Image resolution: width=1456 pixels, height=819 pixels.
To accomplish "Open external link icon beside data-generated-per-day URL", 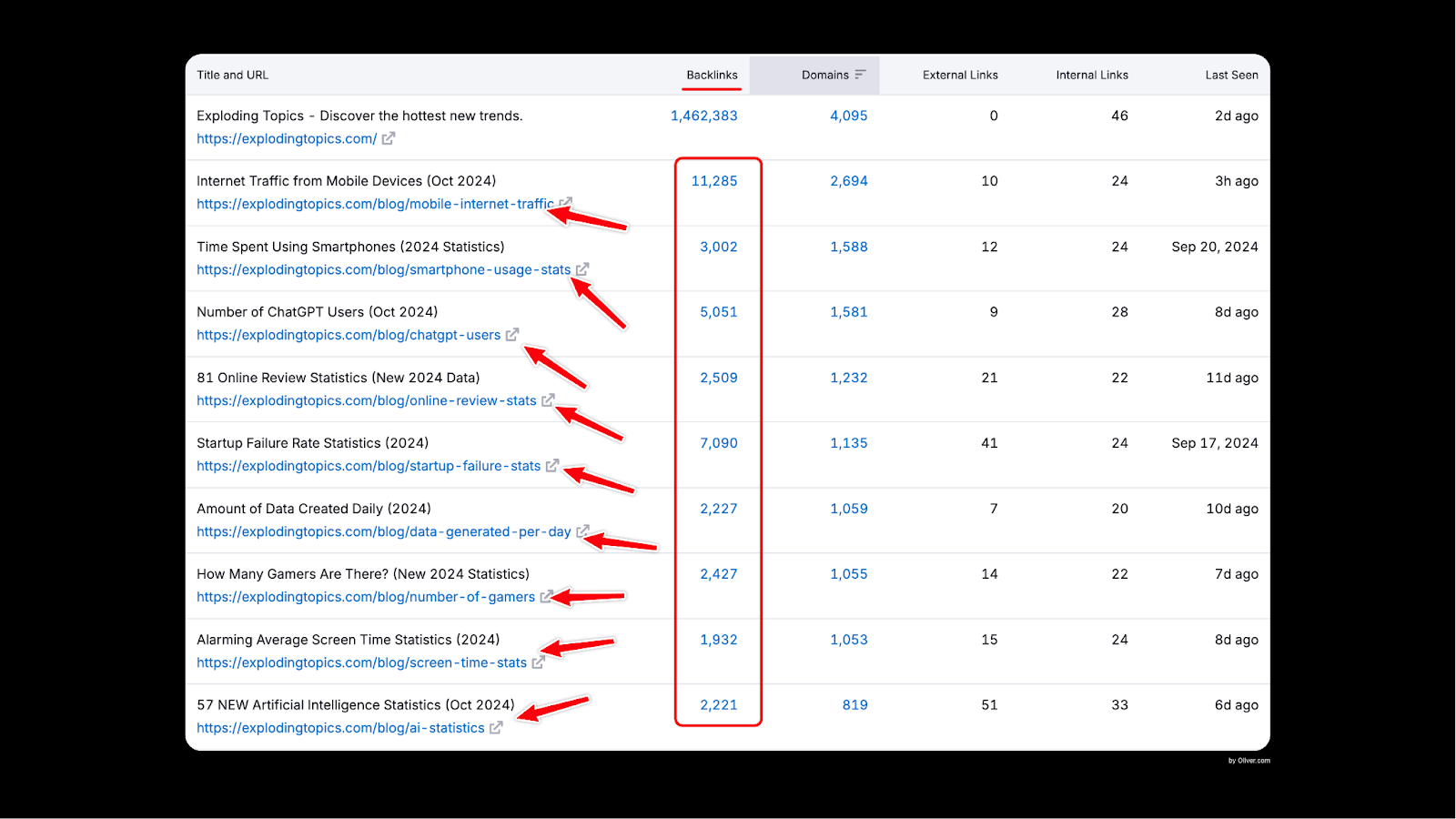I will coord(582,531).
